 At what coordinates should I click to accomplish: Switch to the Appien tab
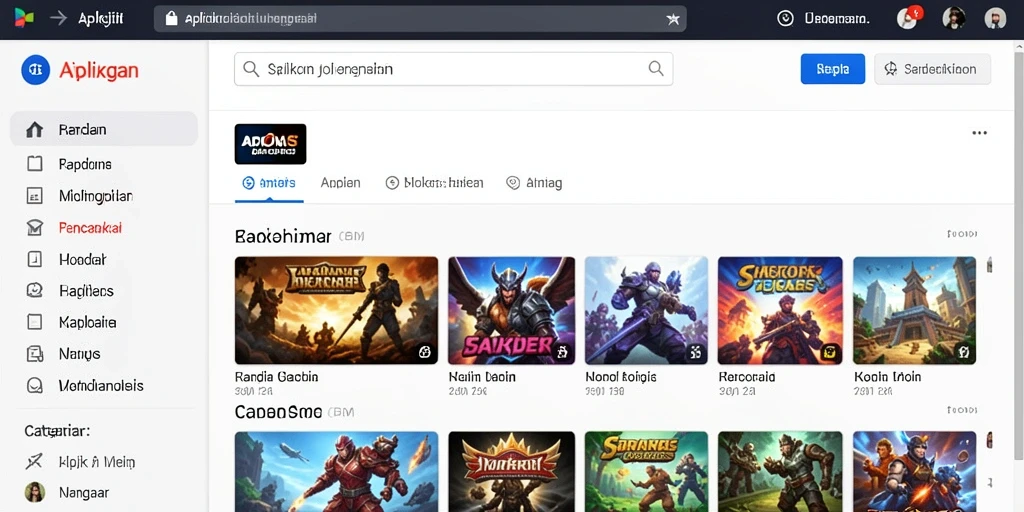point(341,183)
